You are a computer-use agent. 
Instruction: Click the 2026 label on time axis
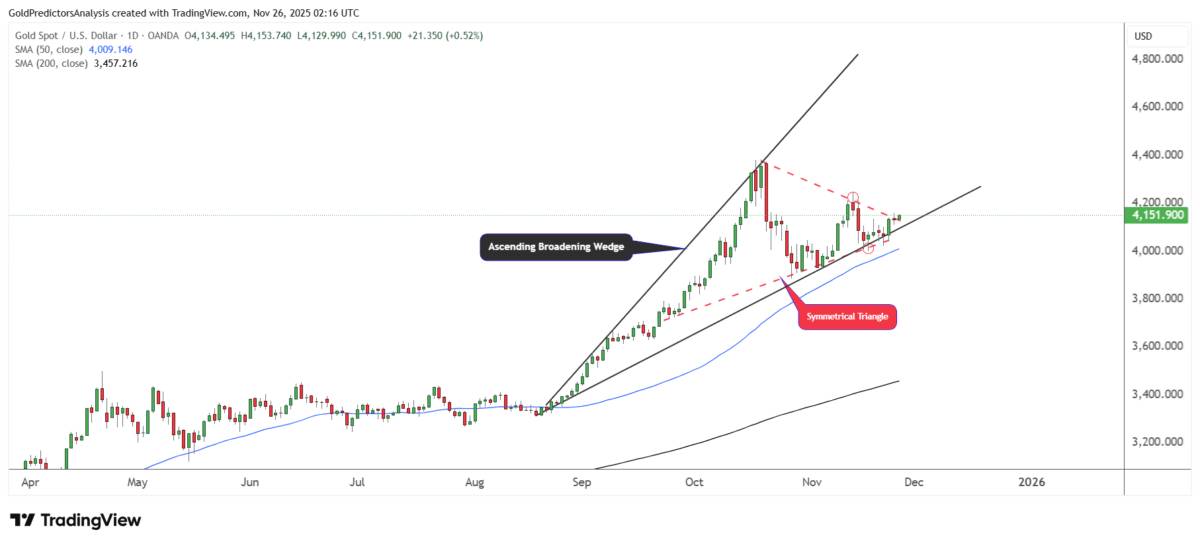1031,482
